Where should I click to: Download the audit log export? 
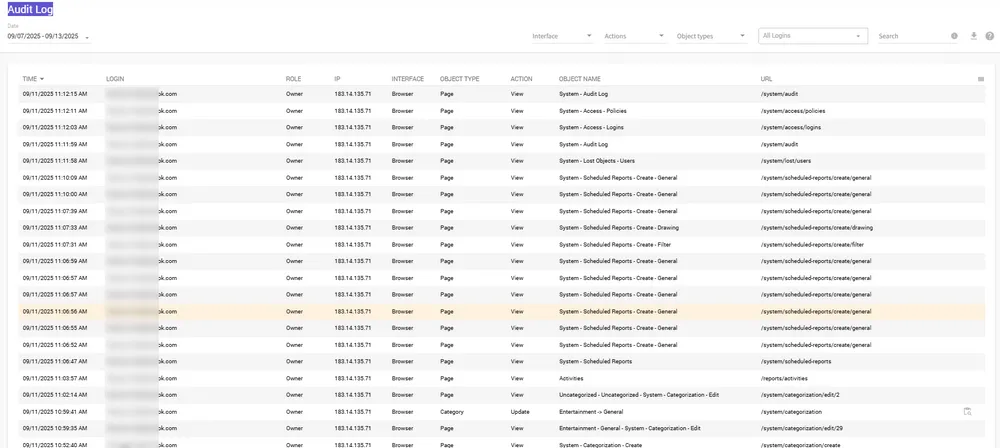(x=974, y=36)
